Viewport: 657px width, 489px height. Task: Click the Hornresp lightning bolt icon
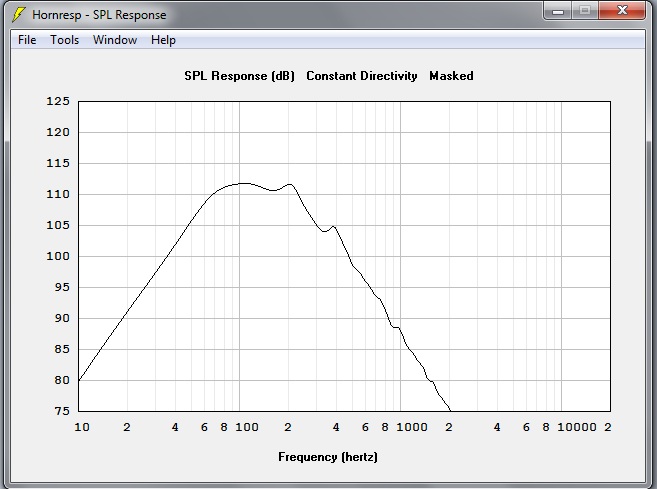click(19, 15)
